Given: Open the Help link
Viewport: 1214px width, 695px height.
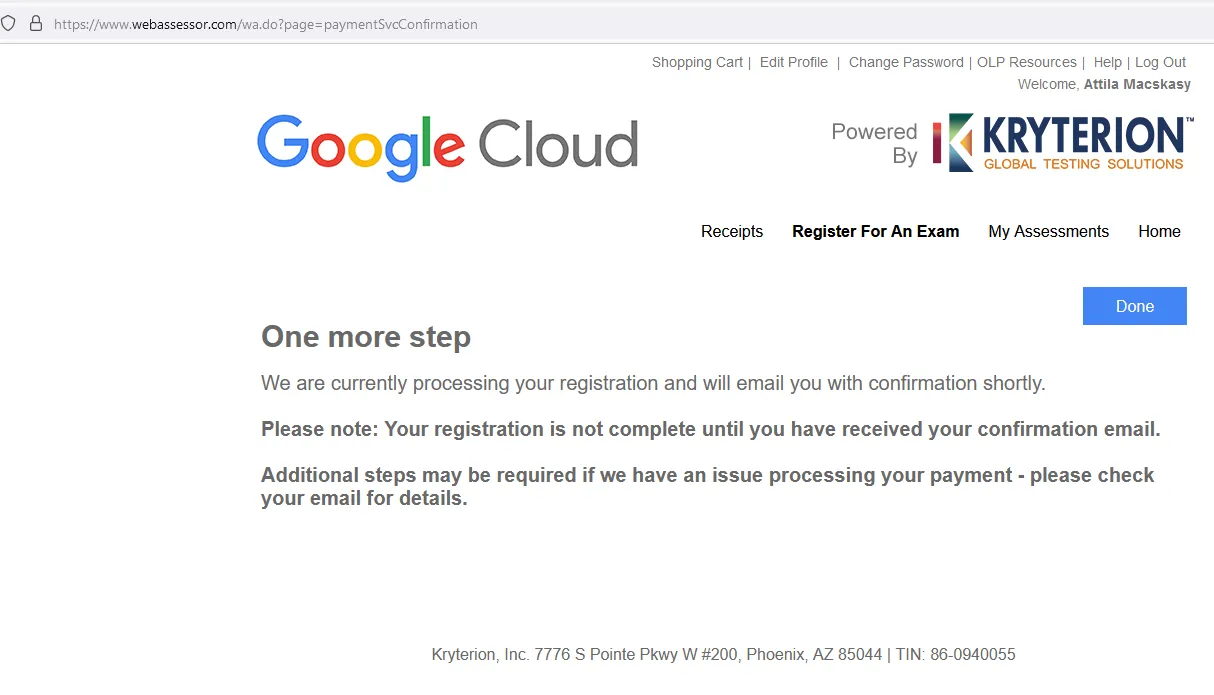Looking at the screenshot, I should tap(1108, 62).
